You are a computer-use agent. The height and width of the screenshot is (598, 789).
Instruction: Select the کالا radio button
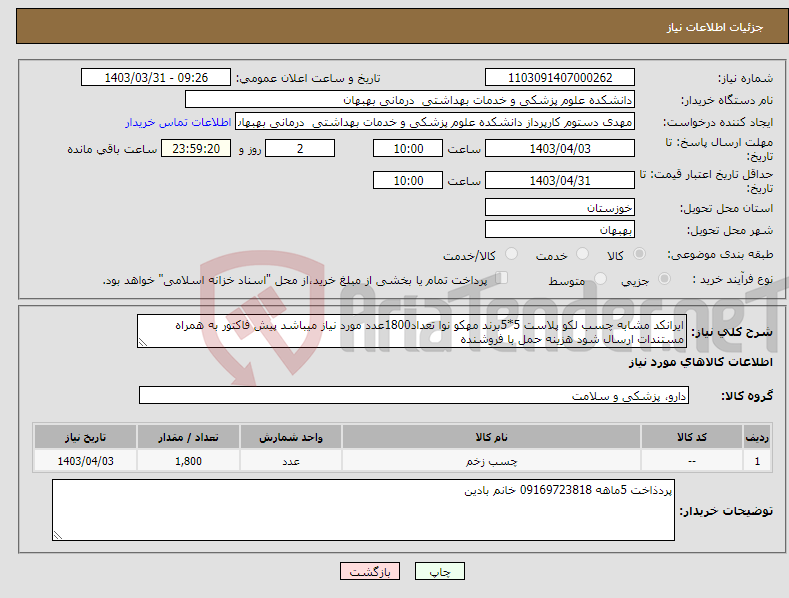639,254
